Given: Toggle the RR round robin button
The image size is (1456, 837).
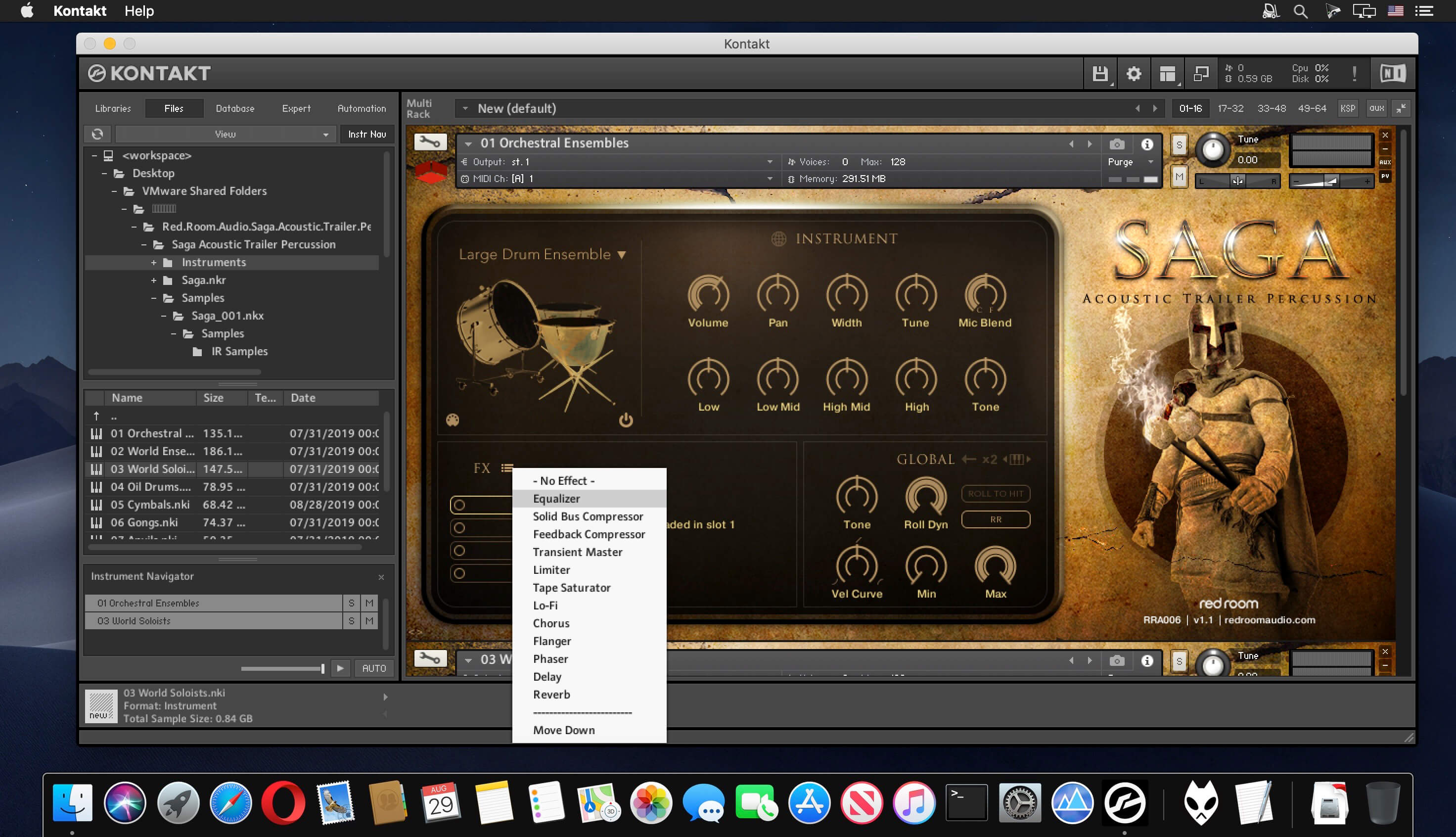Looking at the screenshot, I should coord(996,520).
